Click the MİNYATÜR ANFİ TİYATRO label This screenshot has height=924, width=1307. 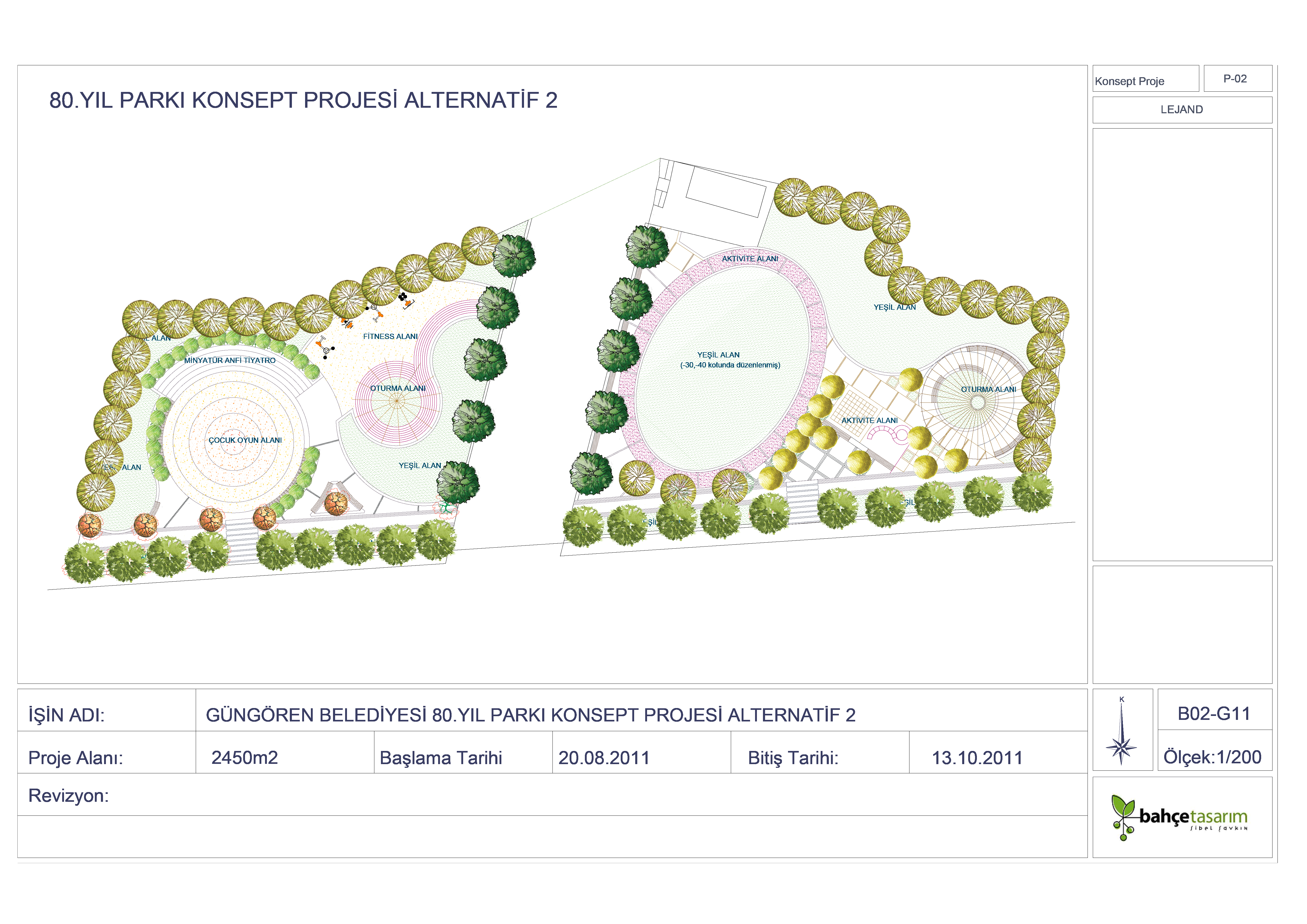229,360
